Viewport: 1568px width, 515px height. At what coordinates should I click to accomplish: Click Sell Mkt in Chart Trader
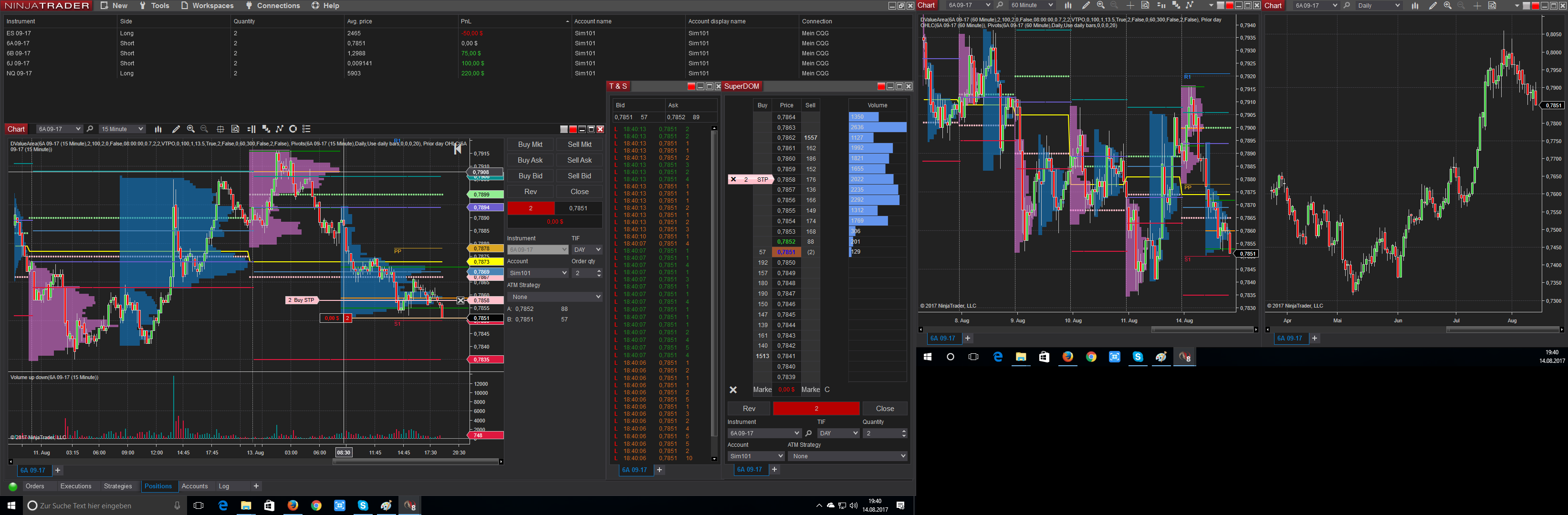pyautogui.click(x=579, y=144)
